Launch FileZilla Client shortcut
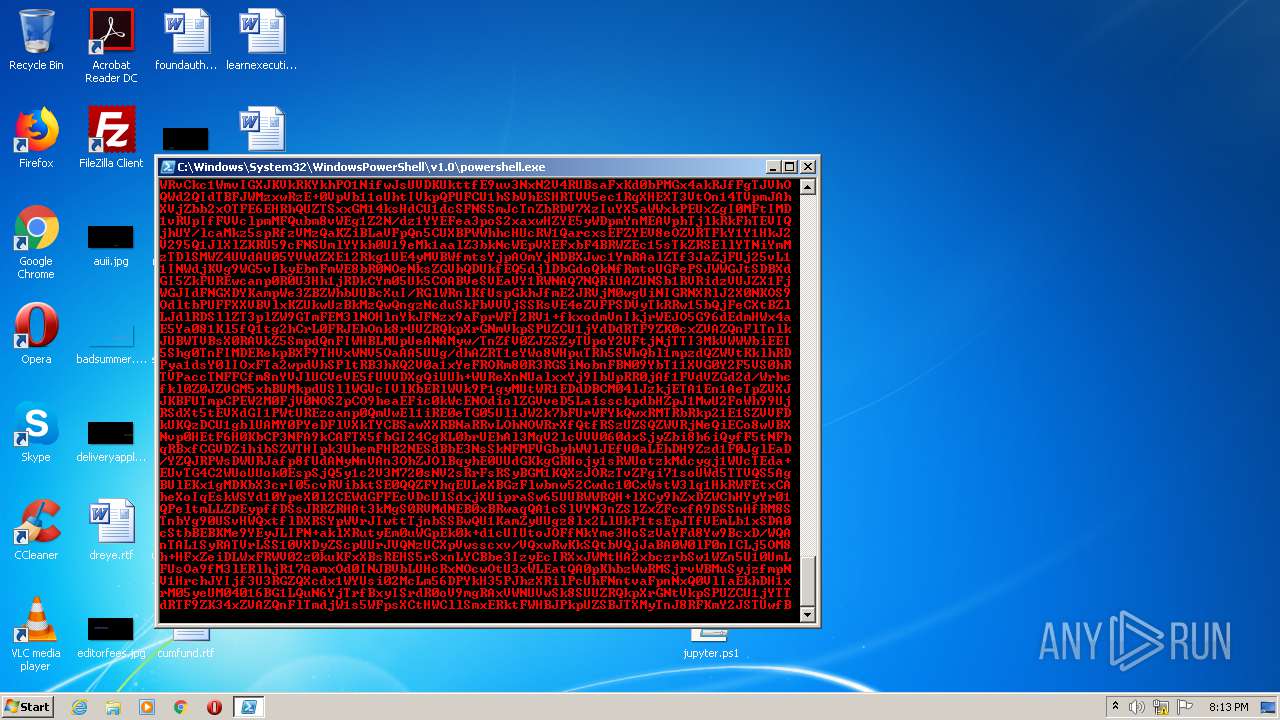The height and width of the screenshot is (720, 1280). pyautogui.click(x=111, y=138)
